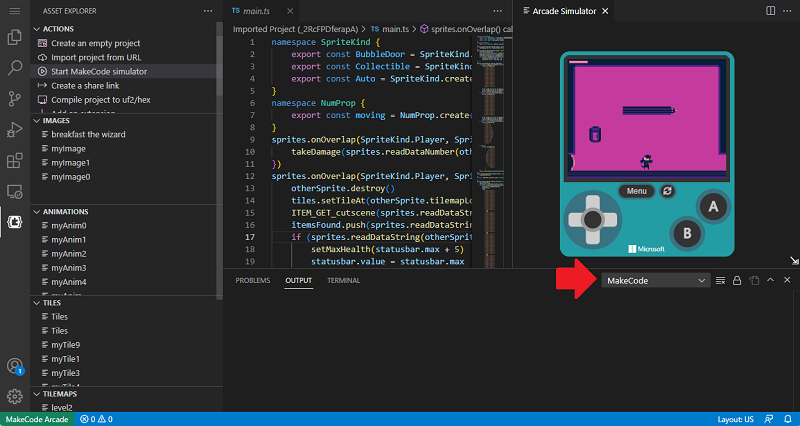
Task: Collapse the ANIMATIONS section
Action: coord(37,212)
